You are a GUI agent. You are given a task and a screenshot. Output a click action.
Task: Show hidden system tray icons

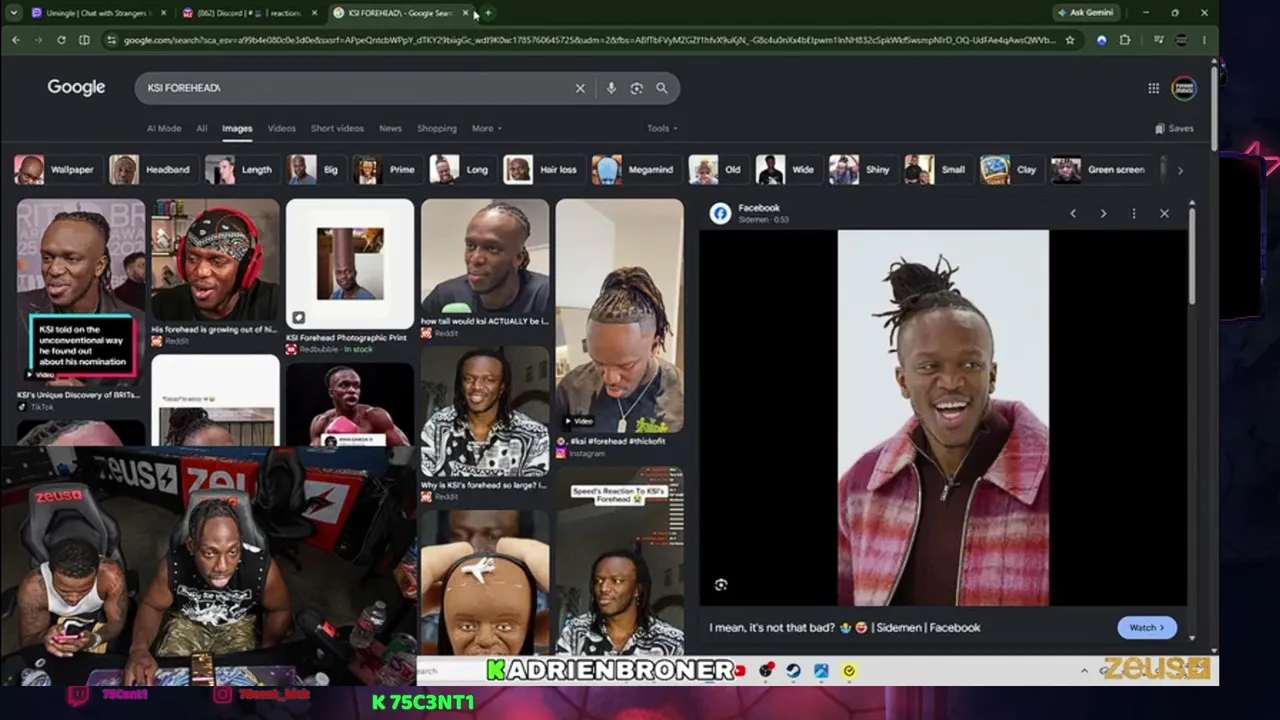[1084, 671]
